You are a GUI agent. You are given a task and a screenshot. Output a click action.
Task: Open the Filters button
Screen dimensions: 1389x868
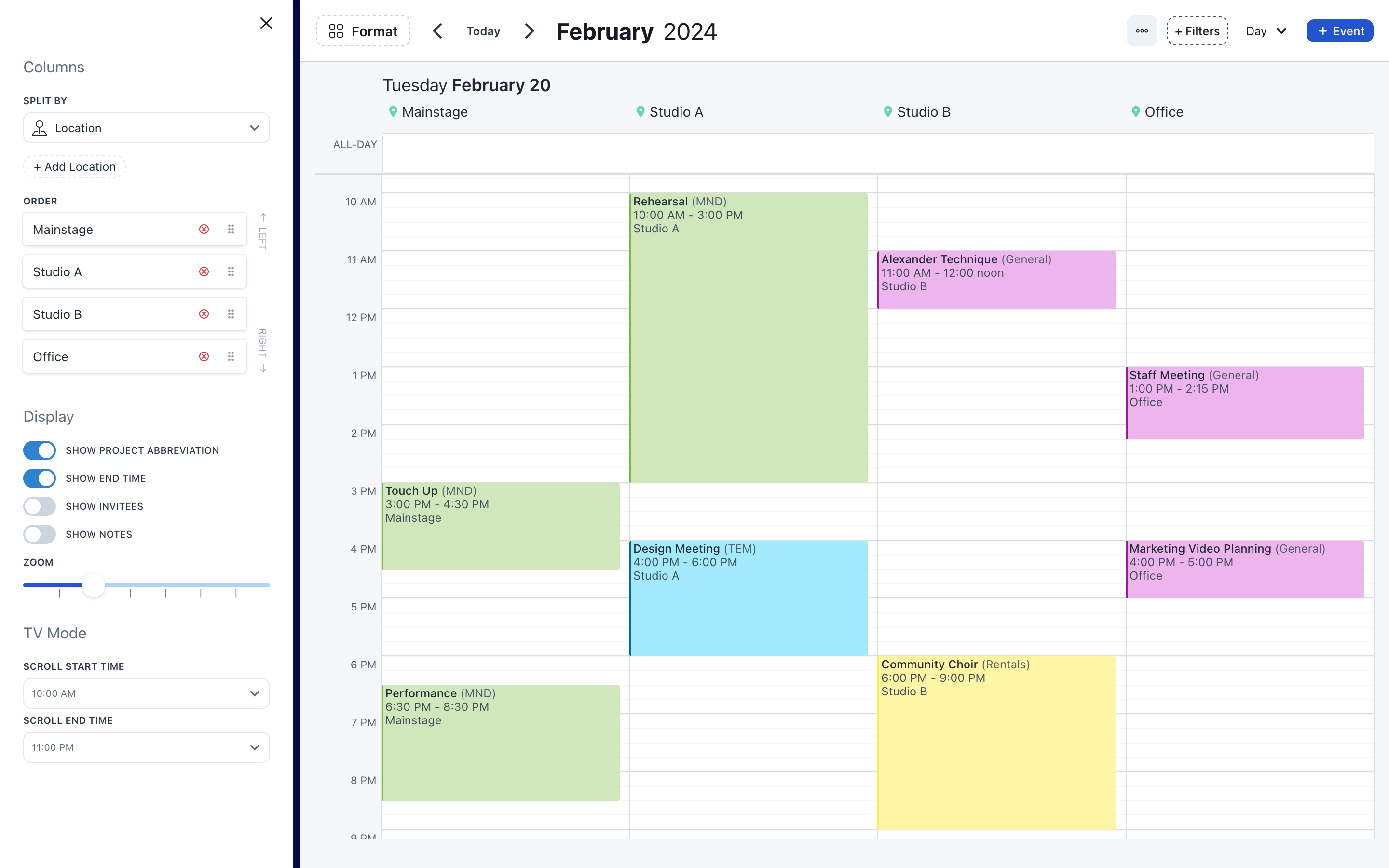(1198, 31)
